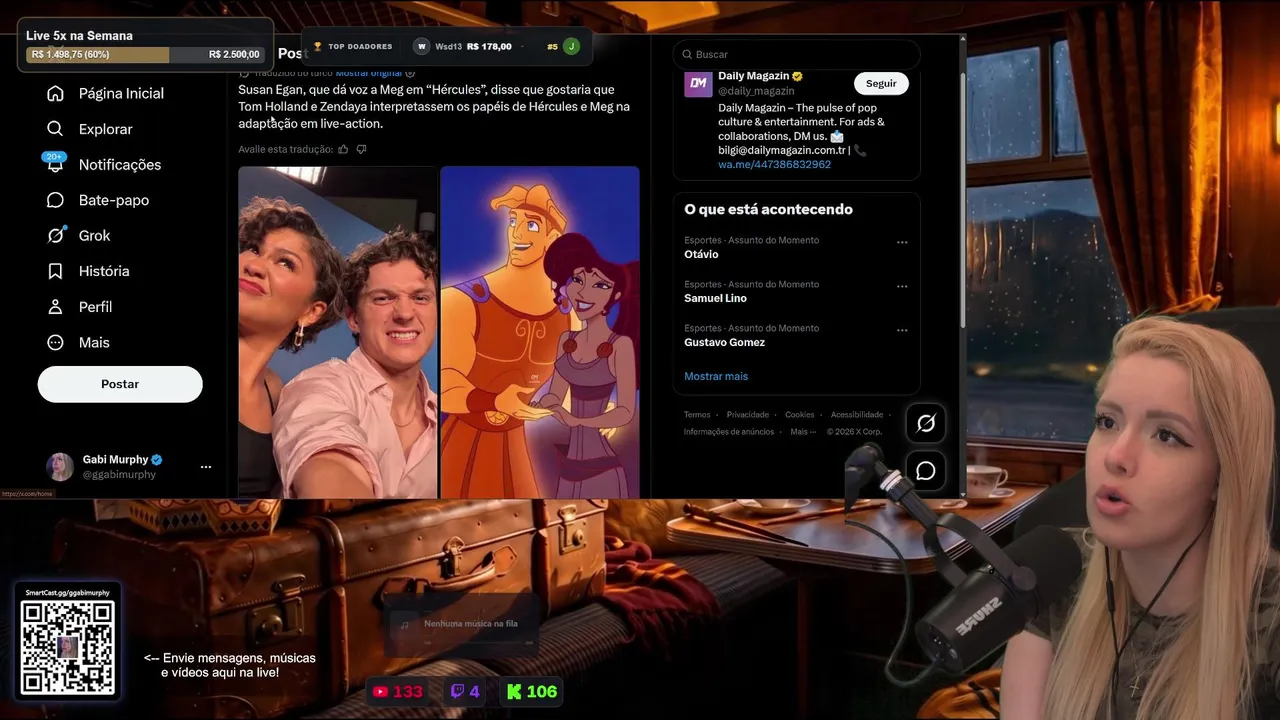
Task: Open the Notificações bell icon
Action: [56, 165]
